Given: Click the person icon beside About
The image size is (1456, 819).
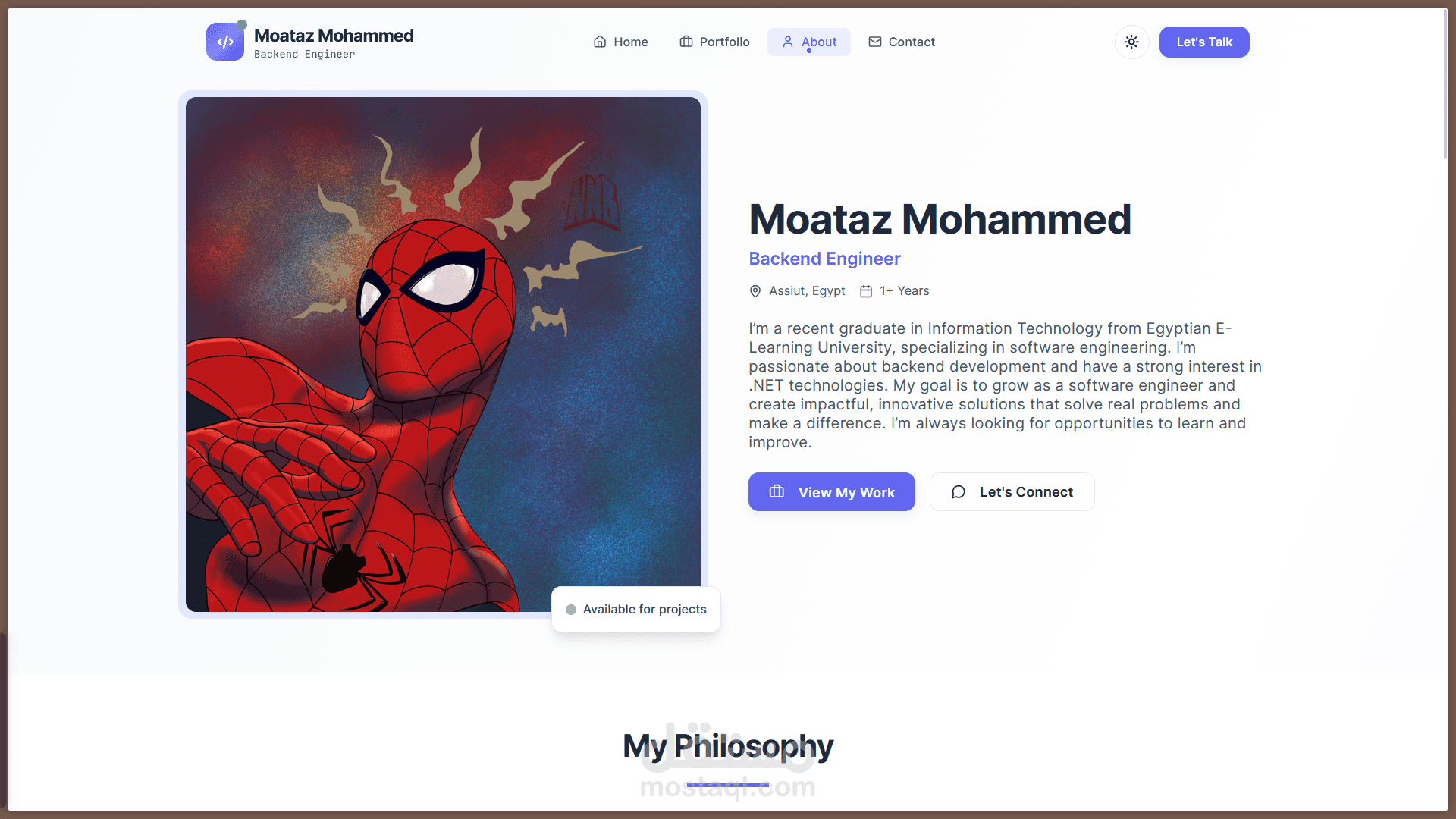Looking at the screenshot, I should [x=788, y=42].
